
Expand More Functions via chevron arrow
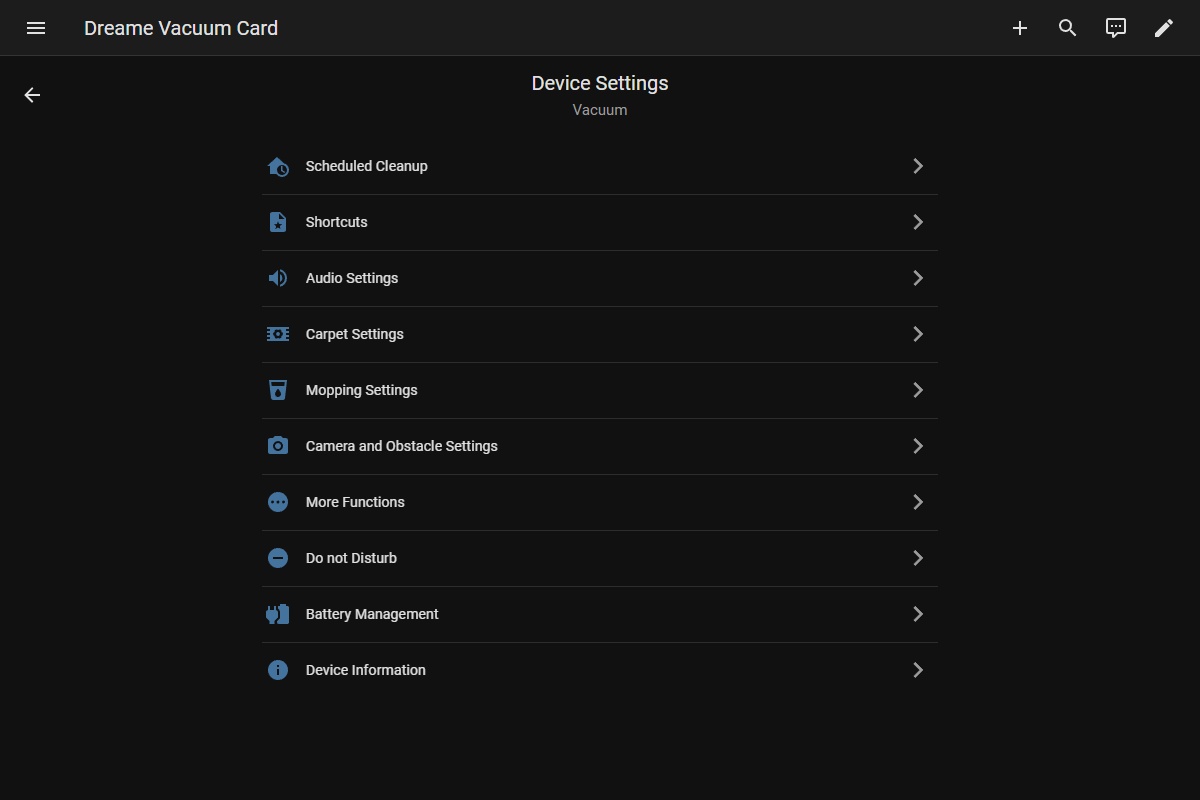pos(918,502)
